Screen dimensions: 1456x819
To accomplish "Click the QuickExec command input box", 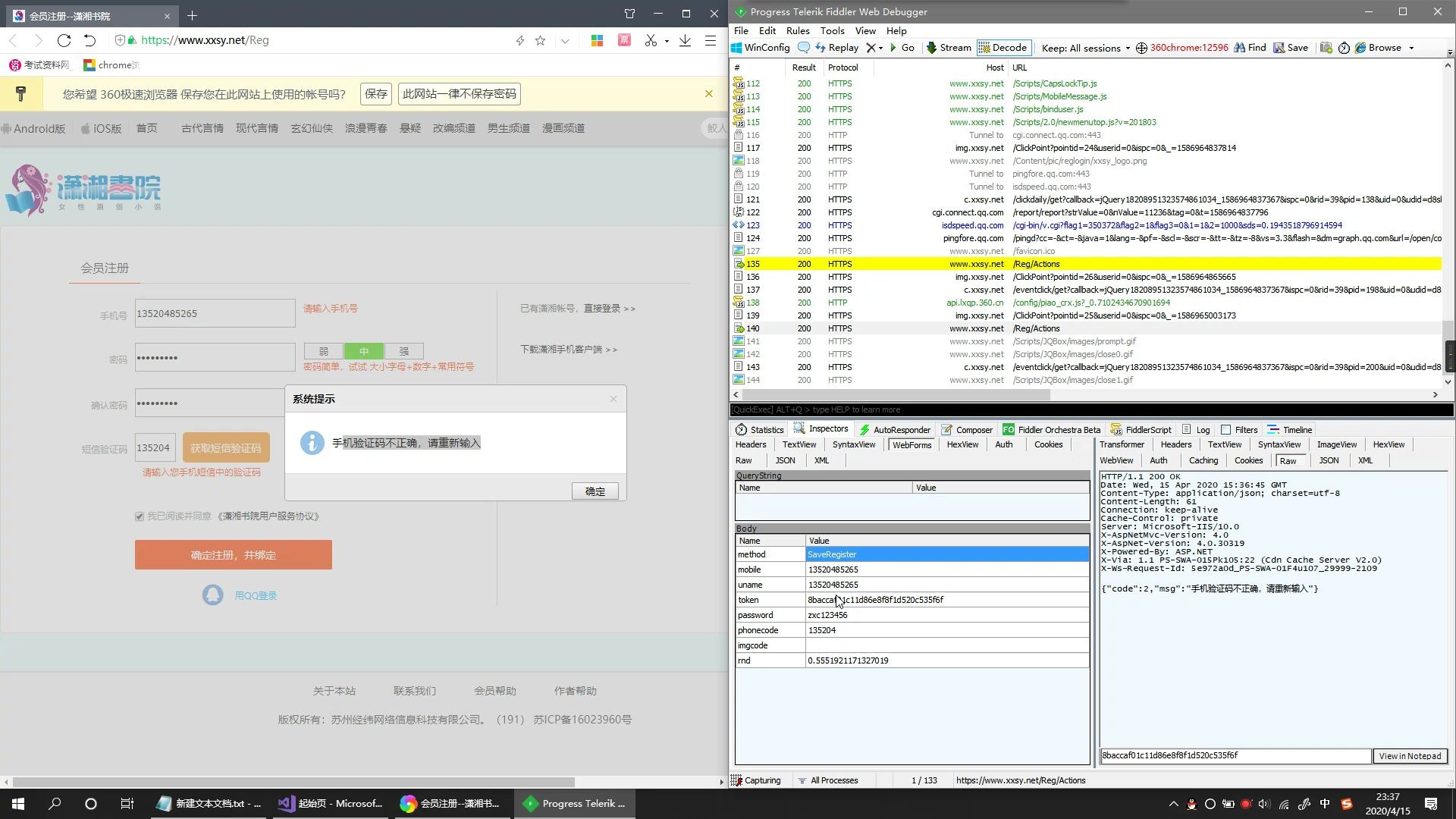I will pyautogui.click(x=1091, y=409).
